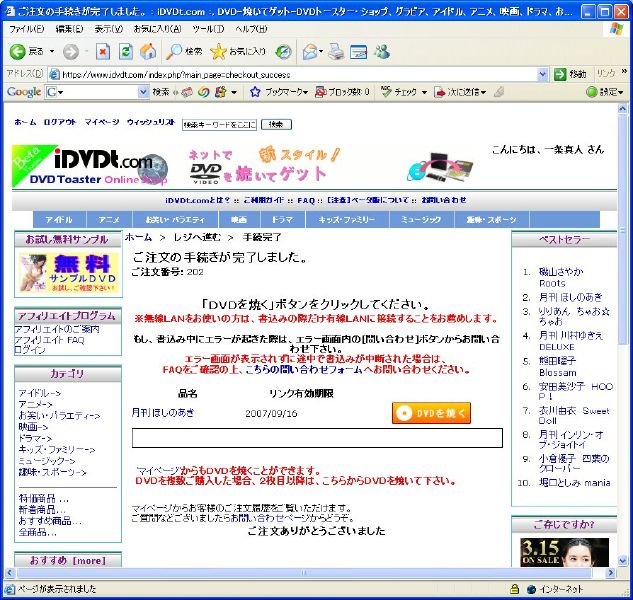Expand the mail icon dropdown arrow
Image resolution: width=633 pixels, height=600 pixels.
321,52
